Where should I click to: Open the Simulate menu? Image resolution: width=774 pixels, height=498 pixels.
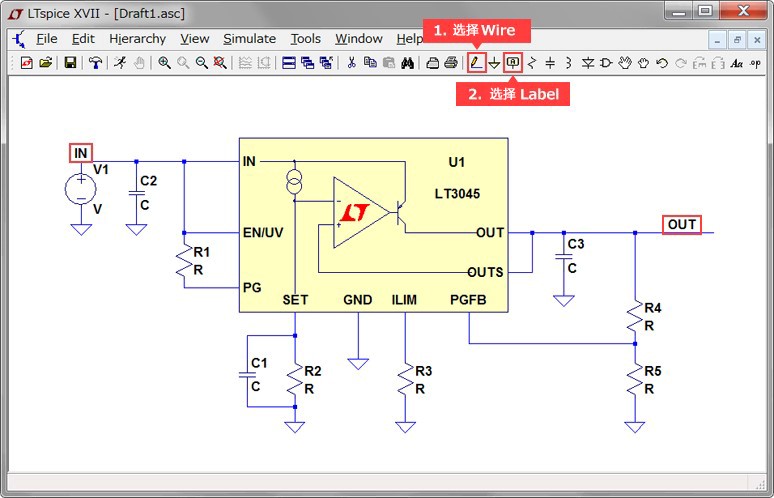pos(249,39)
